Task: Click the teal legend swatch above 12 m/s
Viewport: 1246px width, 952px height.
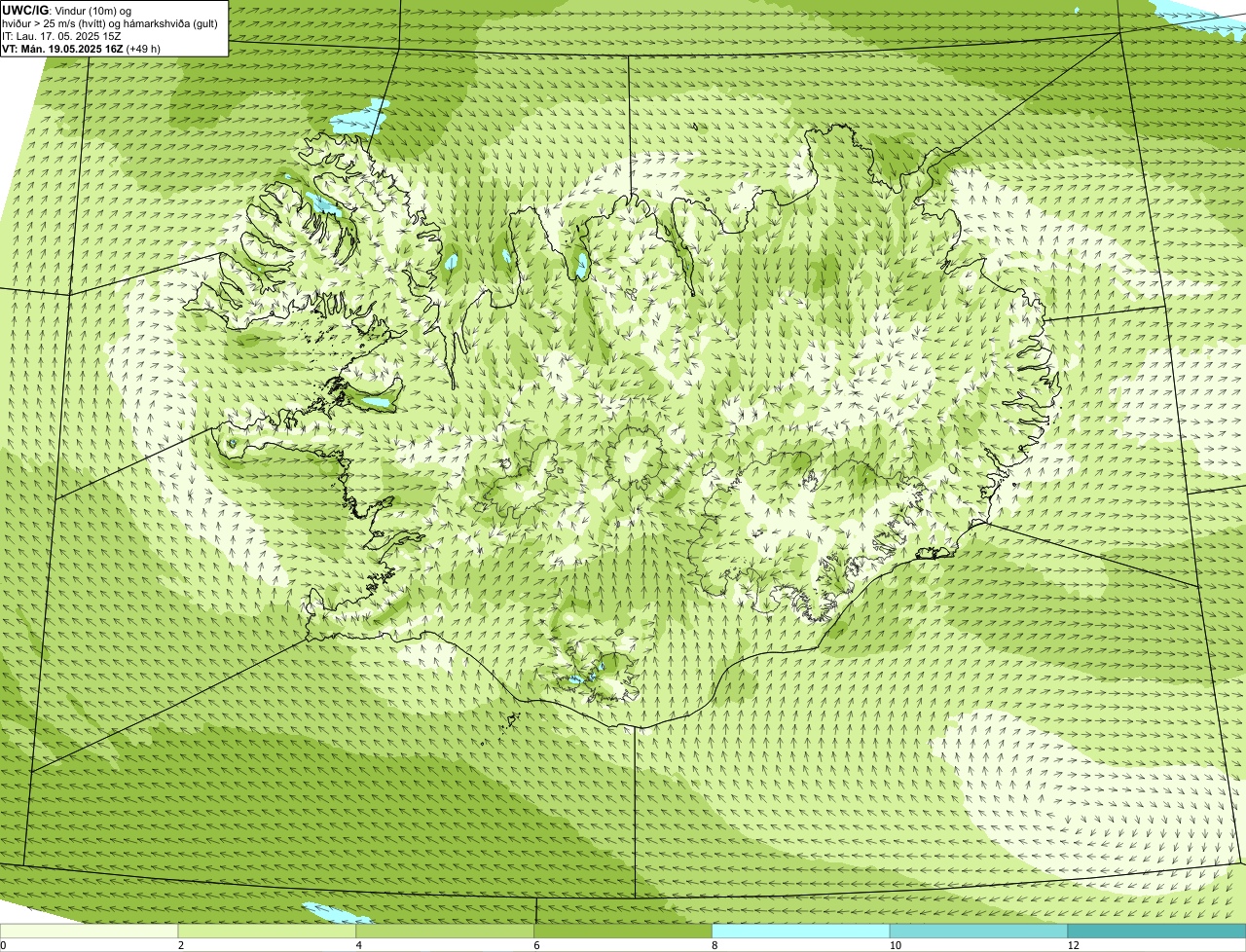Action: [x=1156, y=931]
